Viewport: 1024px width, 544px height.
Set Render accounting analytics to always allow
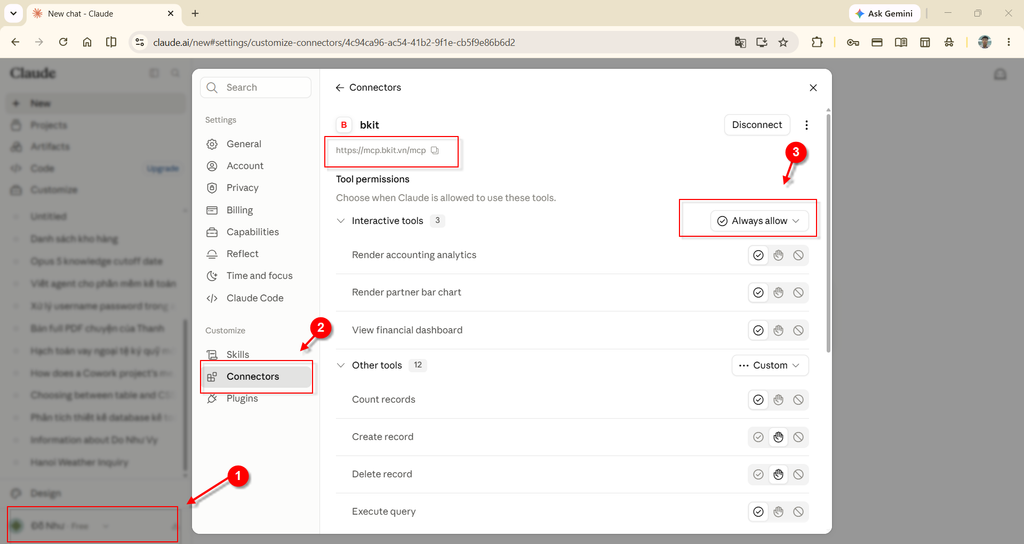[758, 255]
